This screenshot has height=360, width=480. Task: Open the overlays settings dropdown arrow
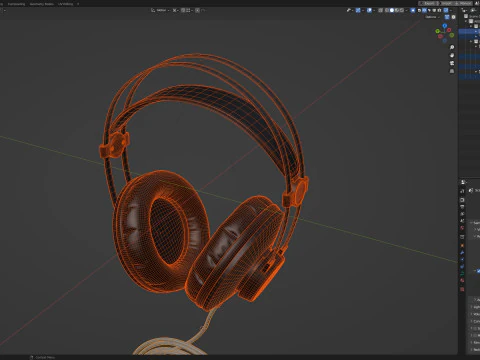[x=374, y=10]
